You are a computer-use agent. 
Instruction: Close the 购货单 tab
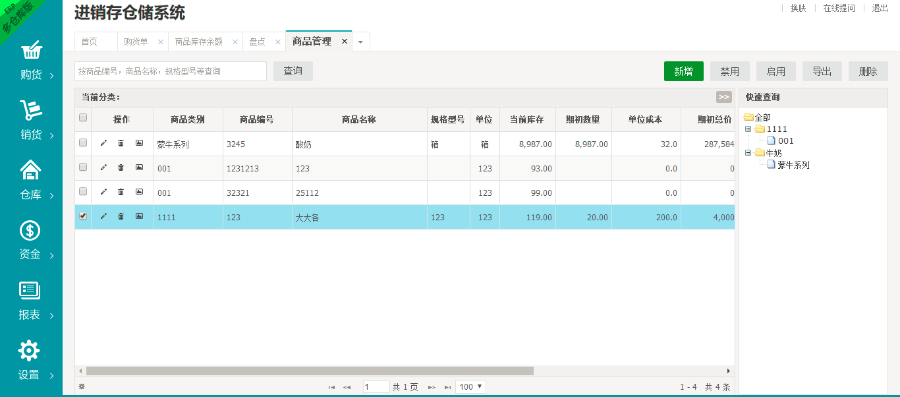coord(161,42)
